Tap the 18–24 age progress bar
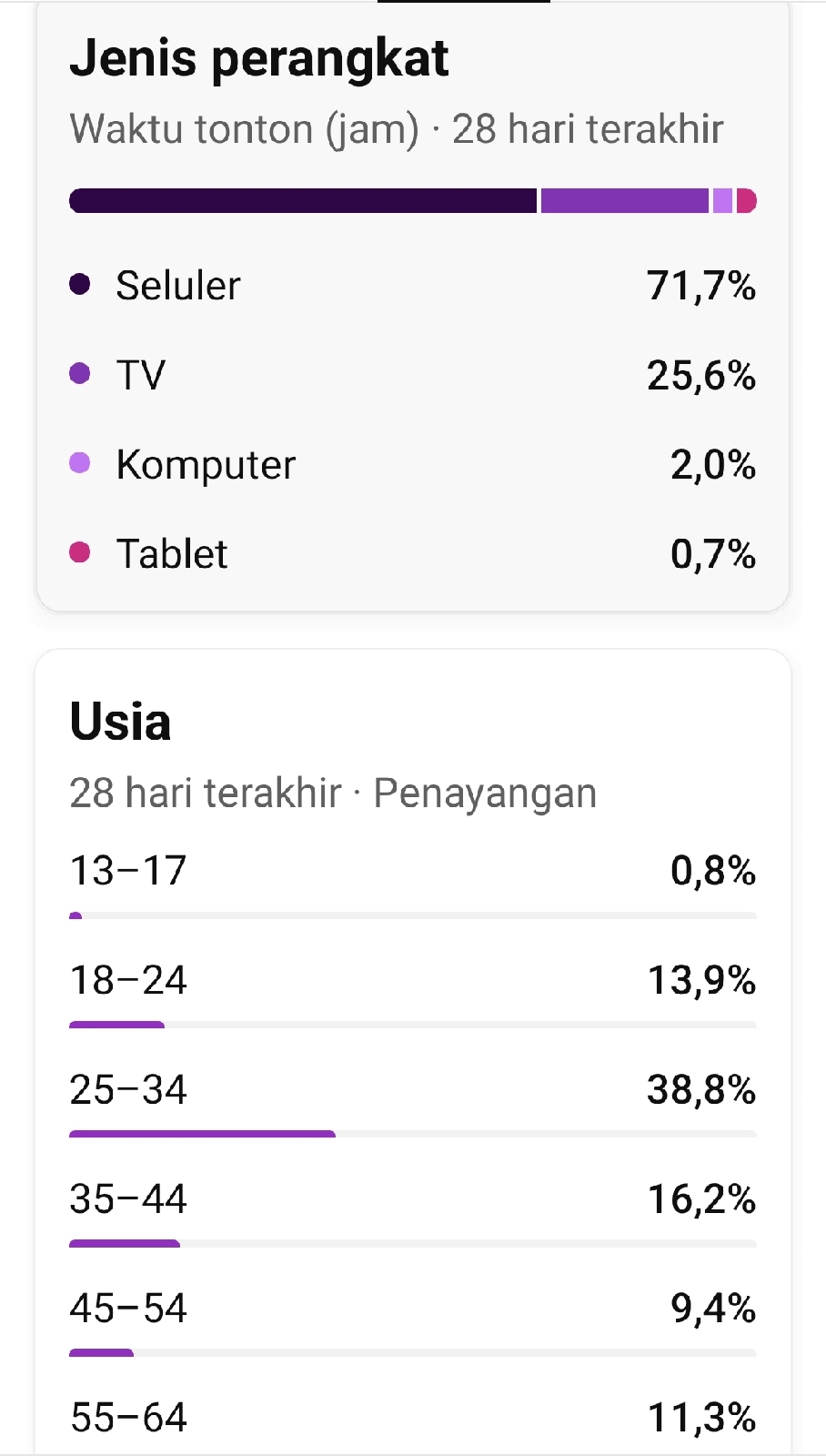The height and width of the screenshot is (1456, 826). [x=413, y=1025]
